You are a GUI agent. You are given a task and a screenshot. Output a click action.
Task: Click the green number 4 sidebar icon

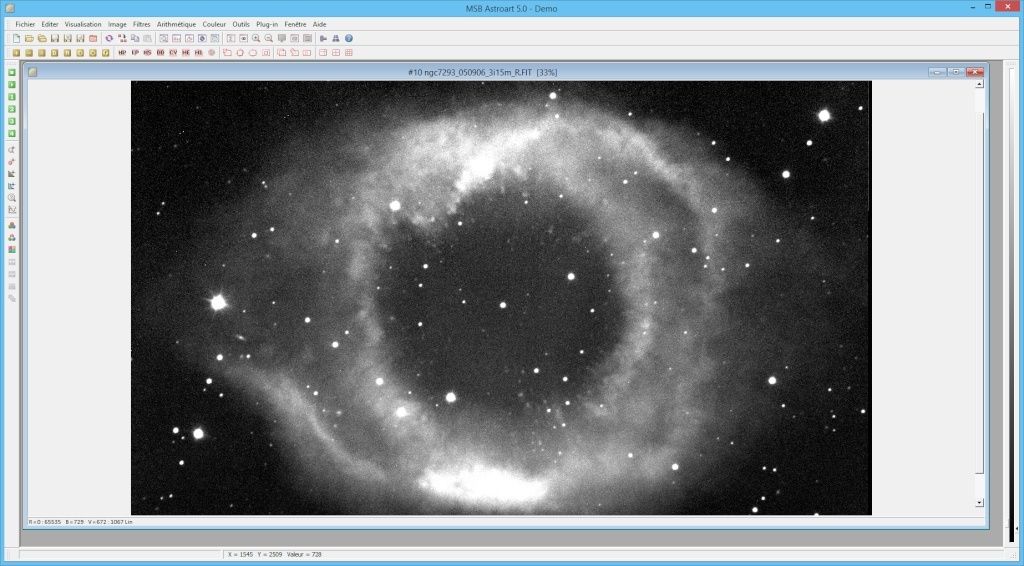tap(12, 133)
